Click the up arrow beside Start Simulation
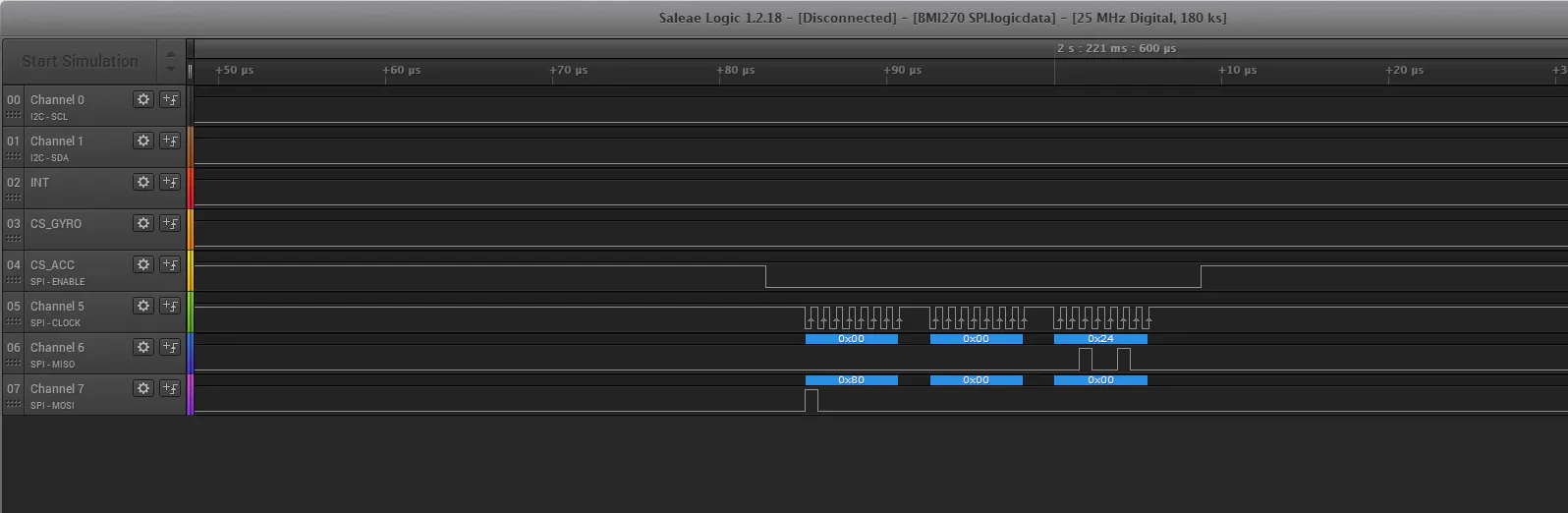The width and height of the screenshot is (1568, 513). click(x=171, y=54)
